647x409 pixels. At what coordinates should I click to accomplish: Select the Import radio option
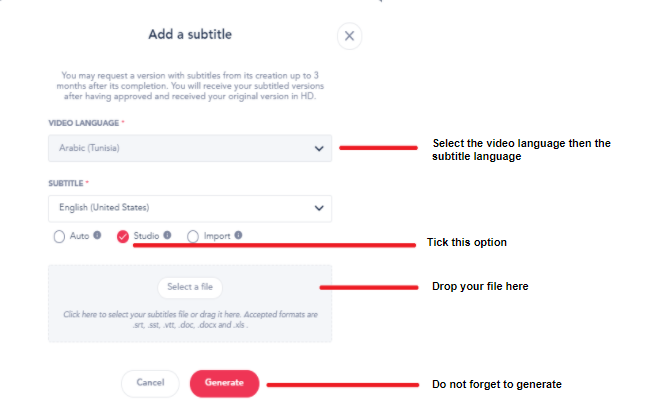coord(193,237)
